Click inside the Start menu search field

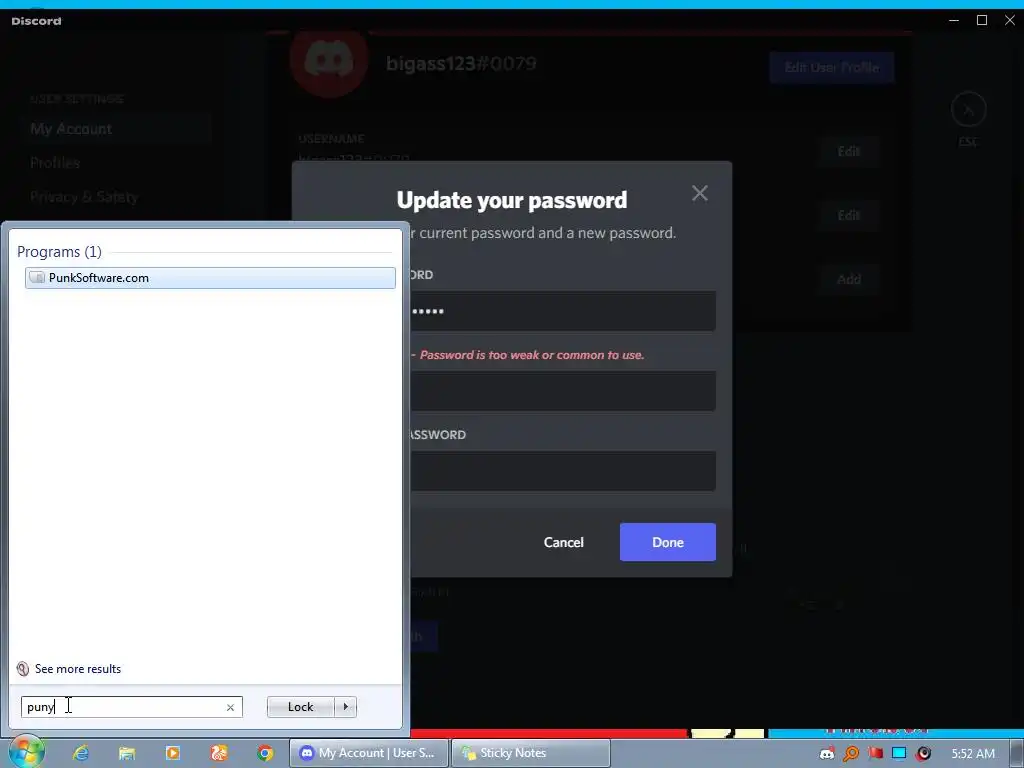click(131, 707)
